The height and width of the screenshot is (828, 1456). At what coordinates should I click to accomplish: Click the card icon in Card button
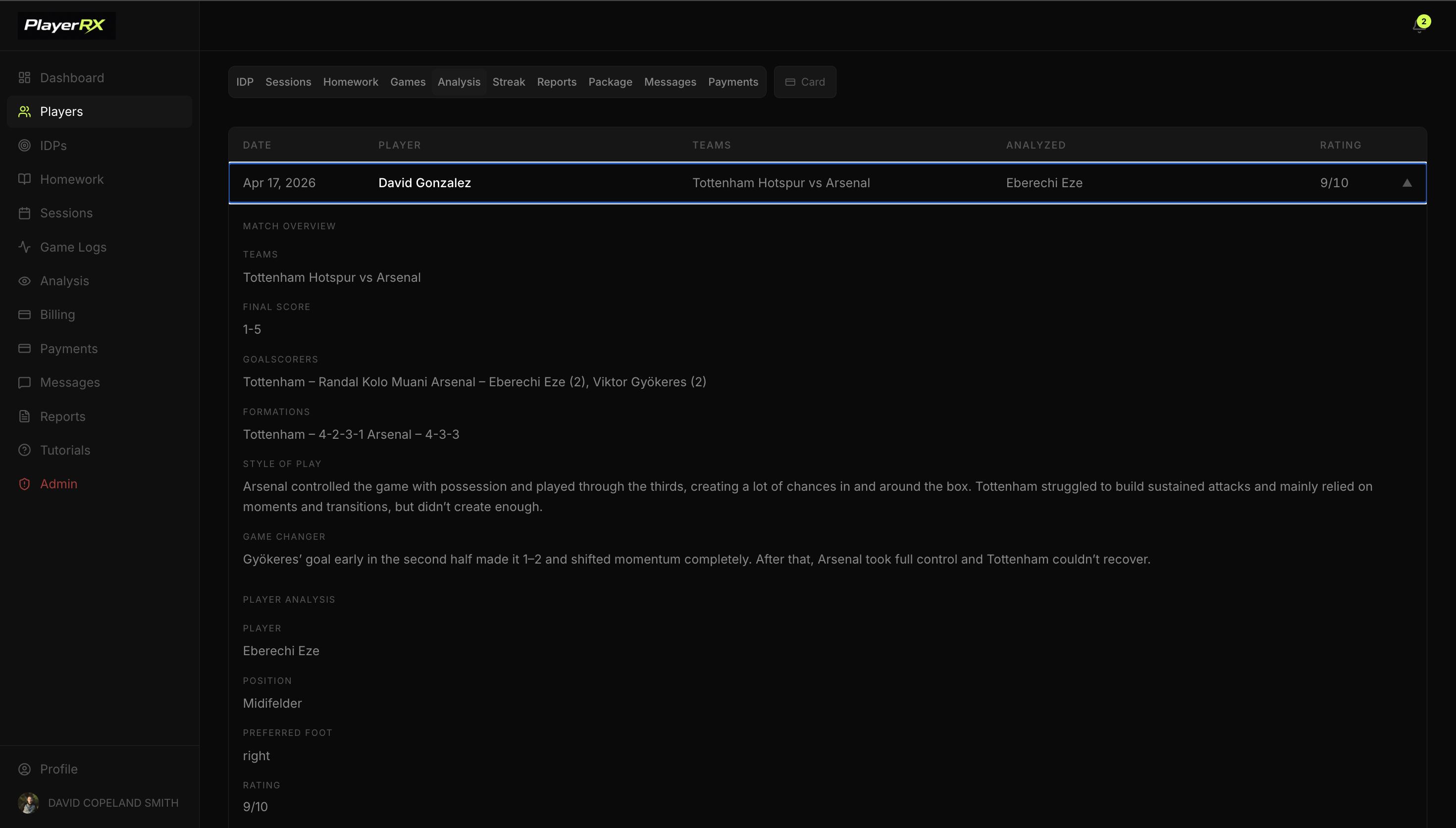(x=790, y=82)
